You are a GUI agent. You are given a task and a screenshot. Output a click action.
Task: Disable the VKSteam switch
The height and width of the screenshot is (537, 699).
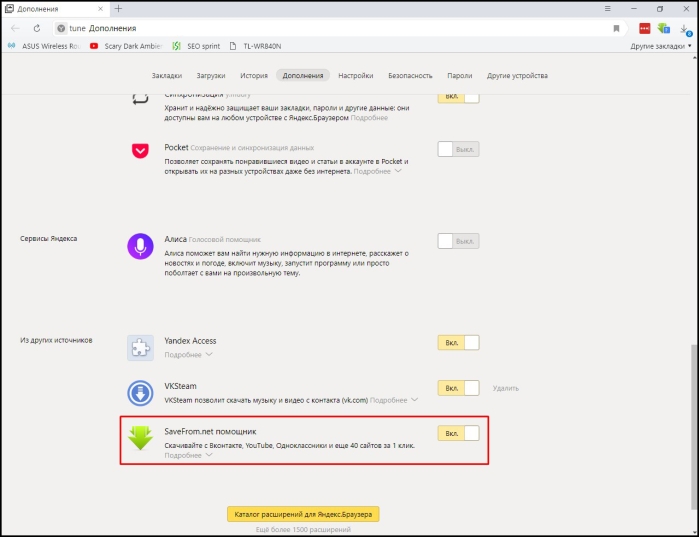tap(458, 388)
